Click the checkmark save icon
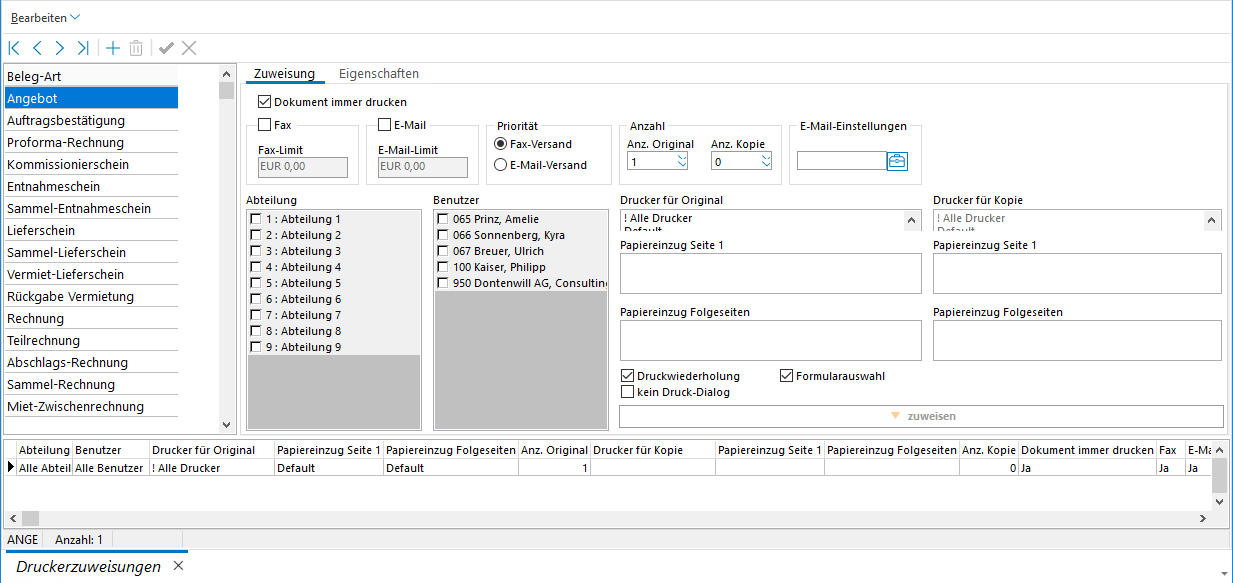 click(x=166, y=48)
